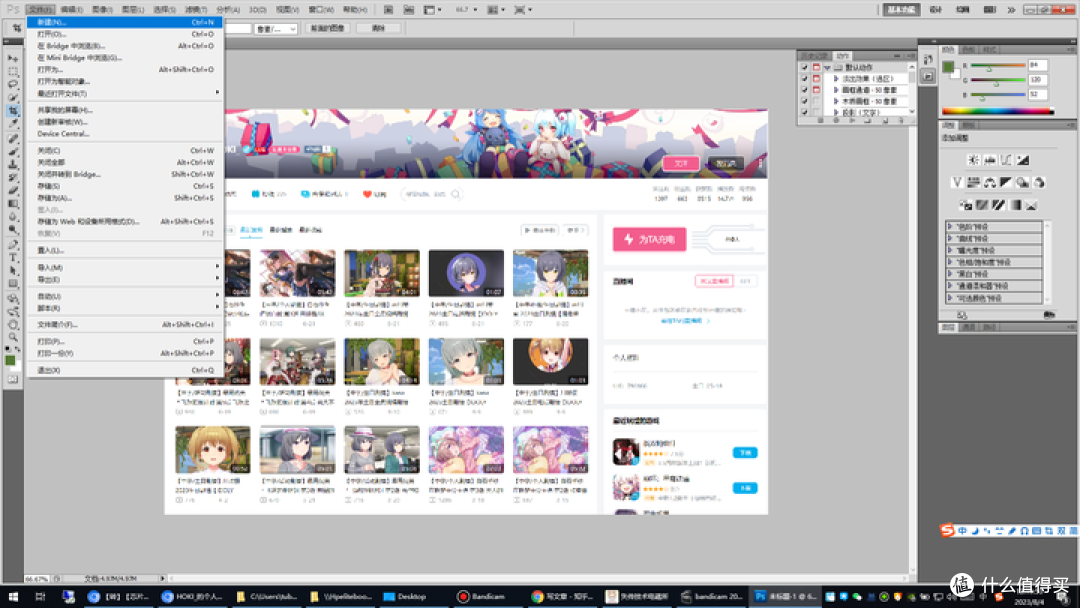Click the G value input field
Viewport: 1080px width, 608px height.
1037,80
